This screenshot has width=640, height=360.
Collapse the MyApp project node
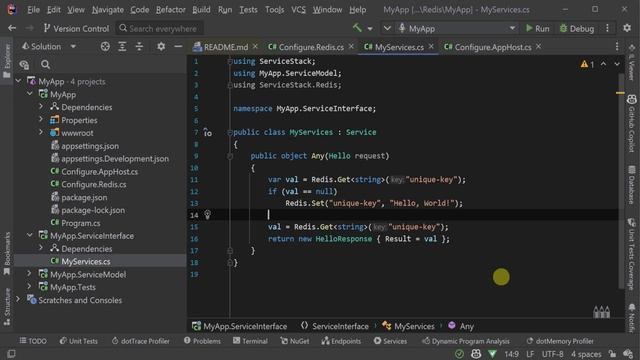[x=30, y=94]
